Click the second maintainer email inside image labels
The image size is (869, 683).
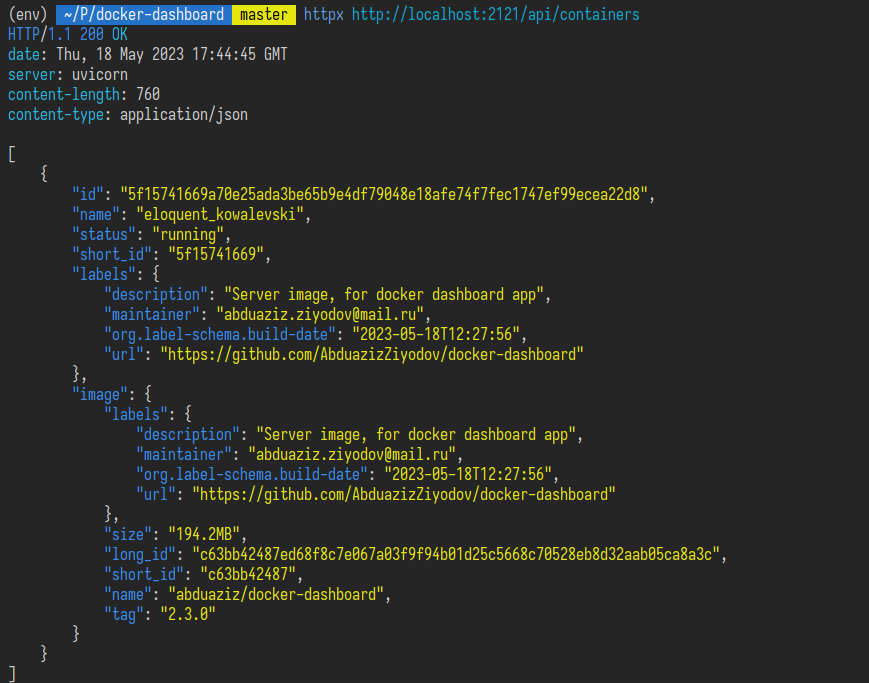(x=352, y=455)
